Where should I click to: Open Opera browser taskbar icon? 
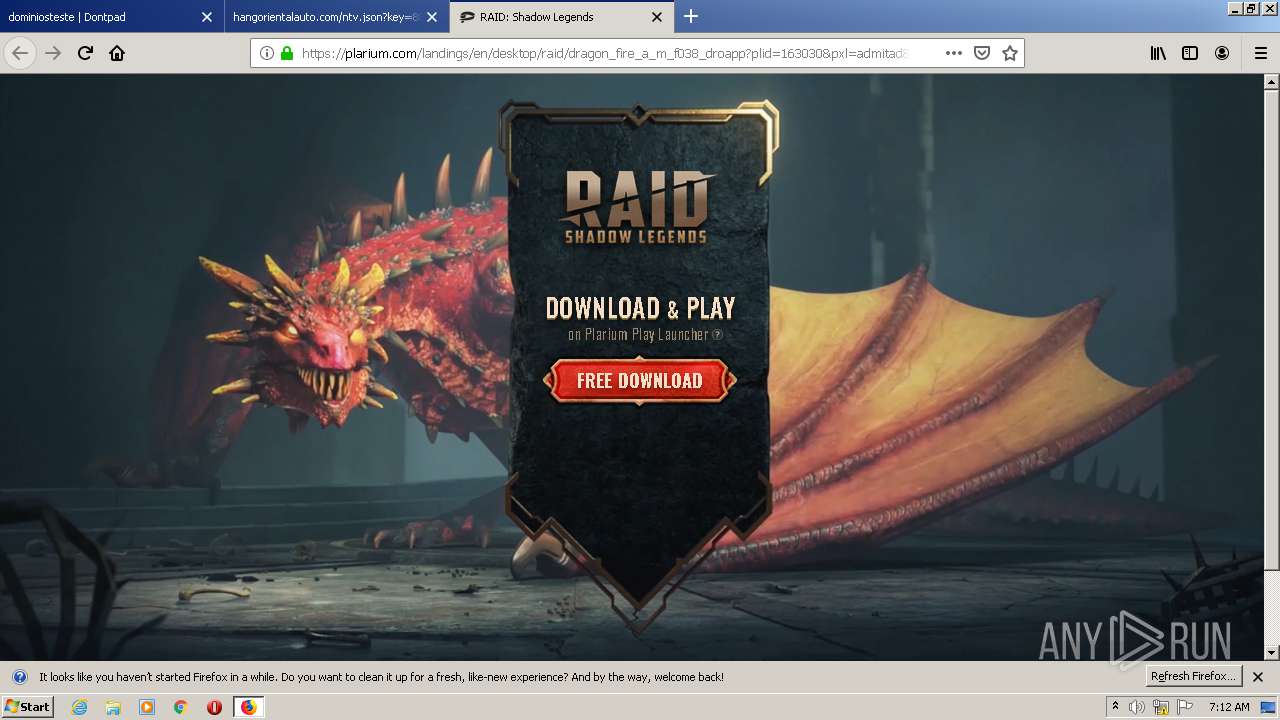214,707
